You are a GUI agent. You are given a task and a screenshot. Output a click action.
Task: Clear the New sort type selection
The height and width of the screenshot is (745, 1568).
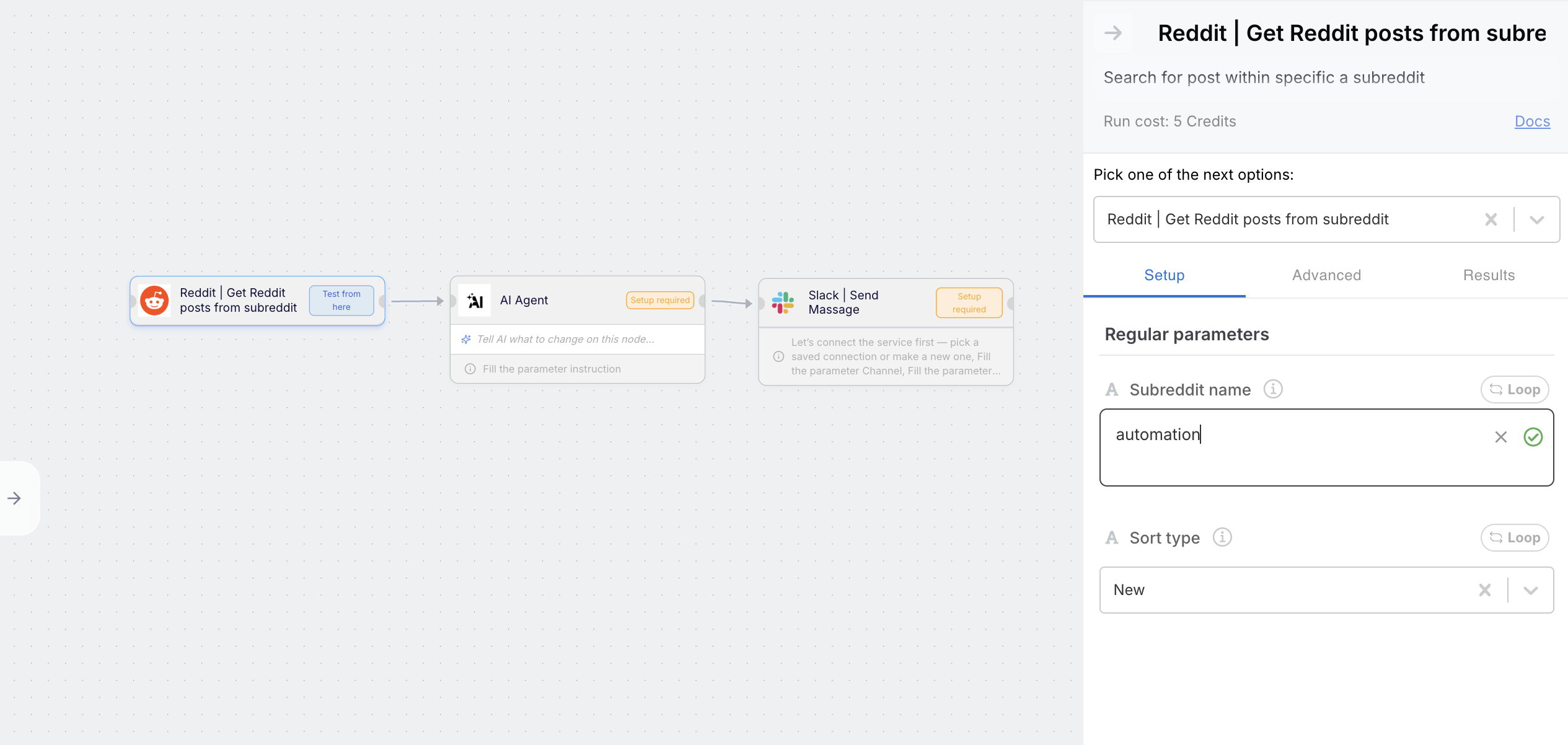coord(1484,590)
